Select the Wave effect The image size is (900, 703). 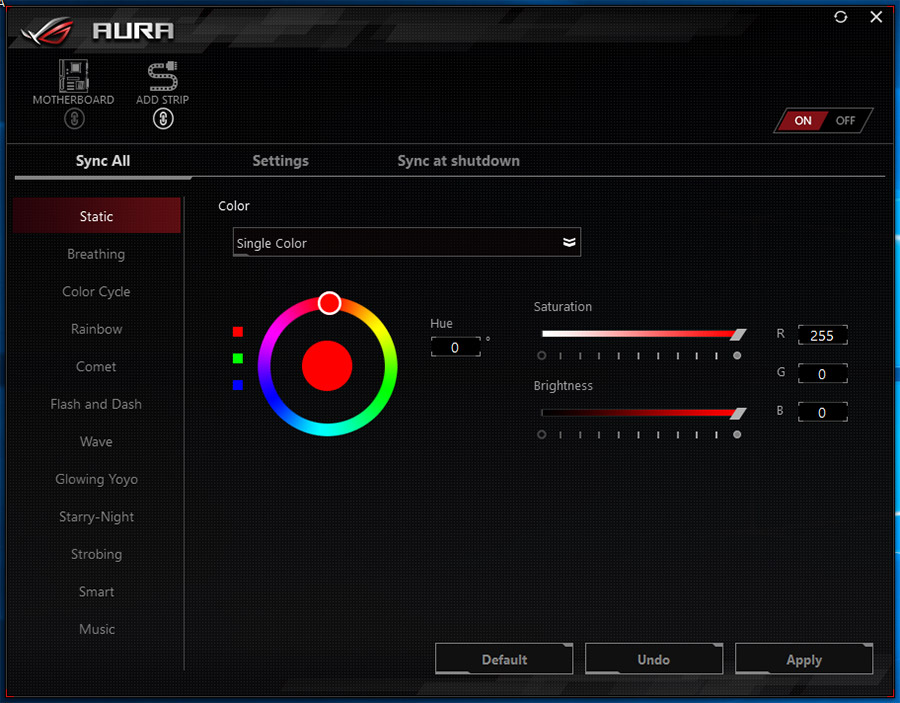[x=96, y=441]
